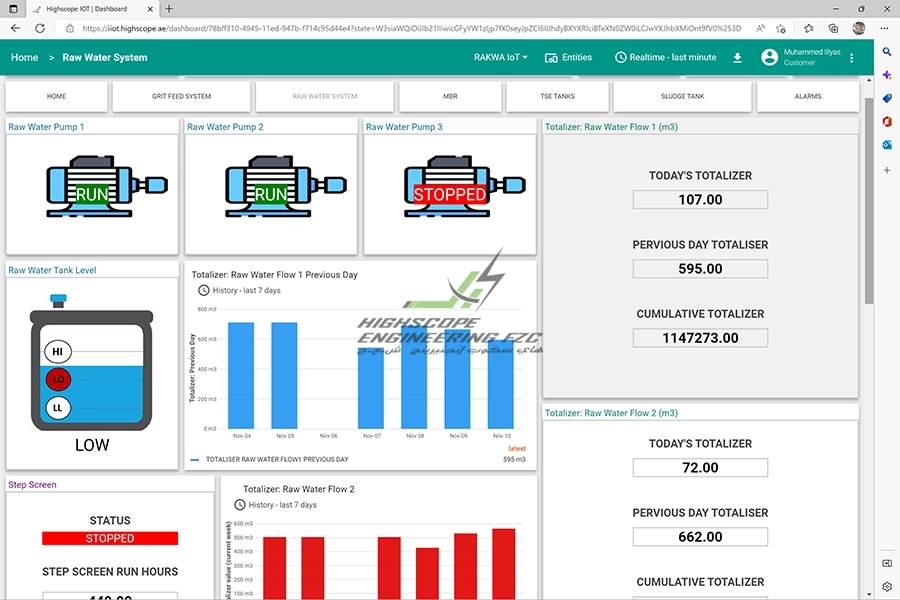Toggle TOTALISER RAW WATER FLOW1 PREVIOUS DAY legend
This screenshot has height=600, width=900.
pos(270,459)
